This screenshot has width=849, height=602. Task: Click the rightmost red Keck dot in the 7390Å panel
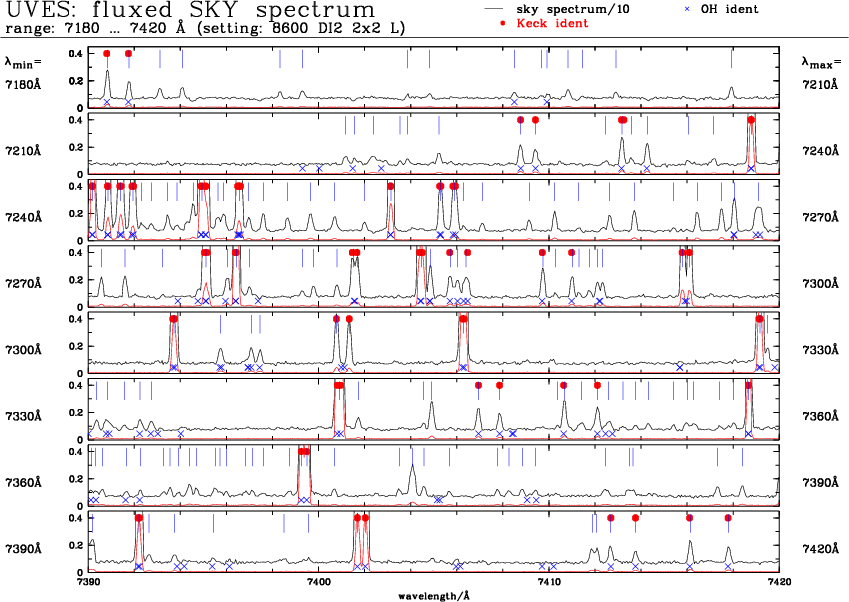(x=728, y=518)
